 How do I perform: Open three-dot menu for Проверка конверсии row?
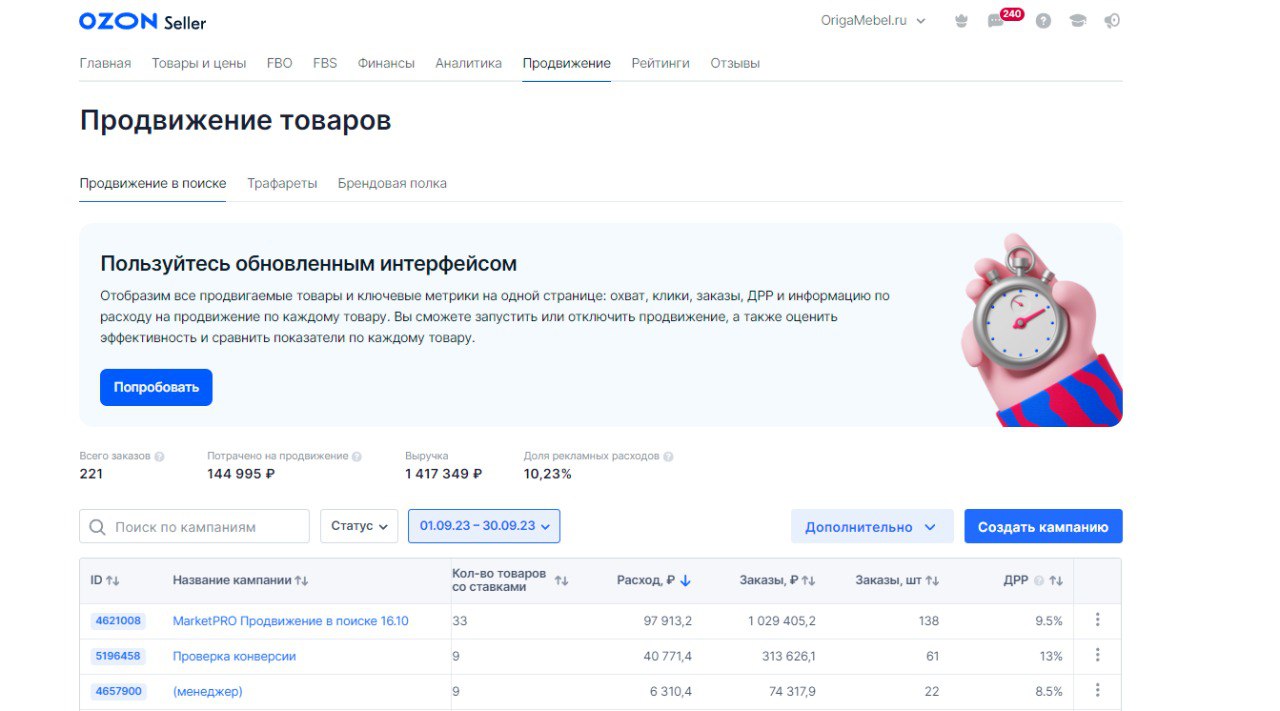[x=1097, y=655]
